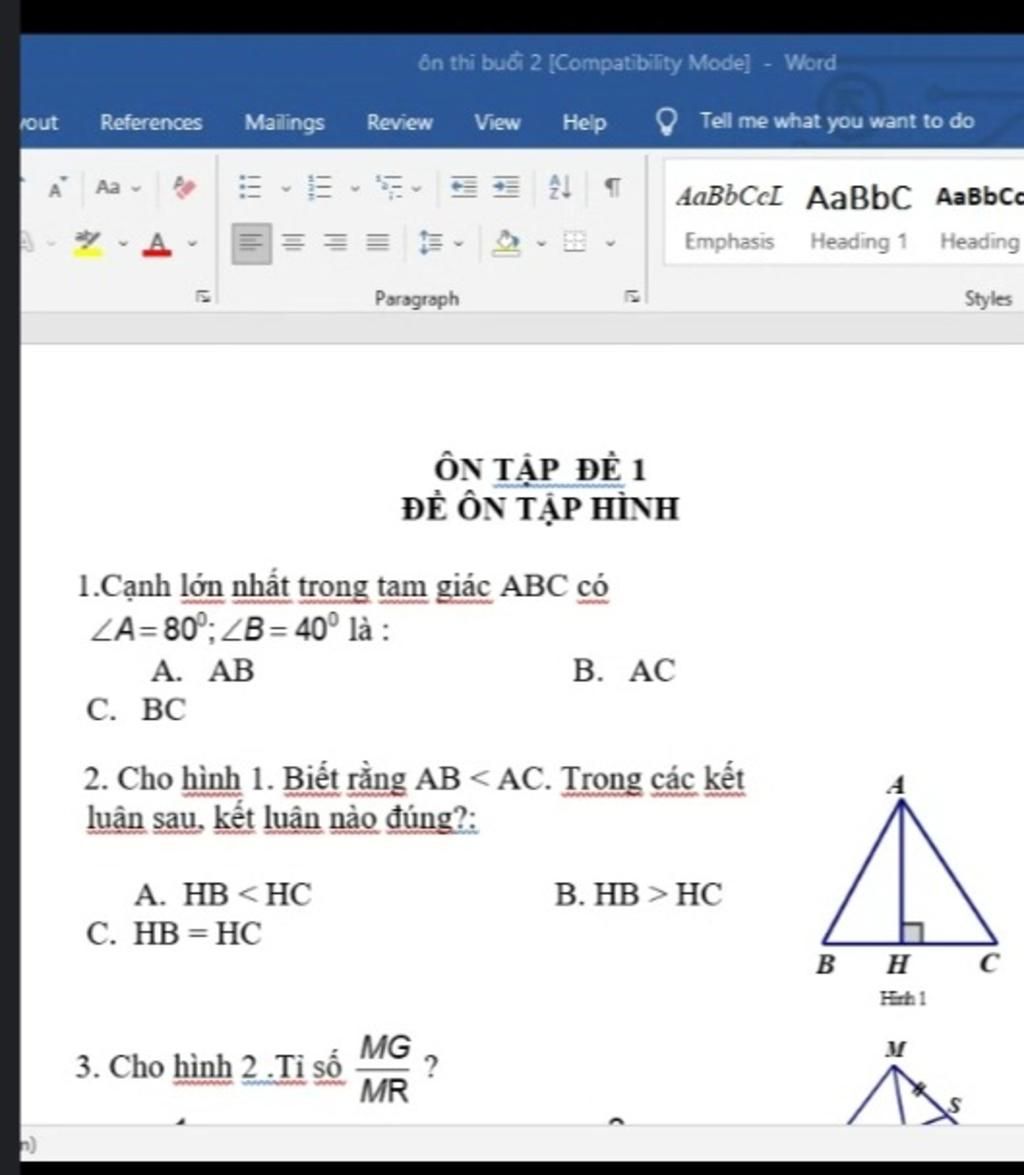Viewport: 1024px width, 1175px height.
Task: Click the Line and Paragraph Spacing icon
Action: (432, 244)
